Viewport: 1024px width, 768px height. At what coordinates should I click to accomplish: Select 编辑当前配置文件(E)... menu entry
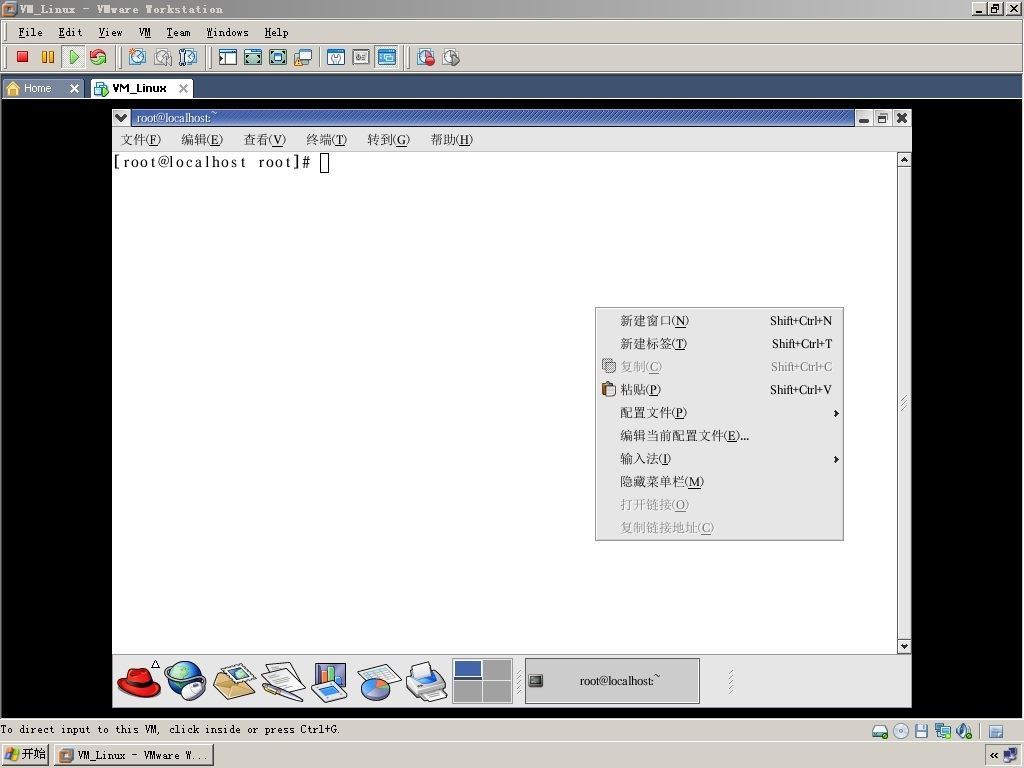720,436
